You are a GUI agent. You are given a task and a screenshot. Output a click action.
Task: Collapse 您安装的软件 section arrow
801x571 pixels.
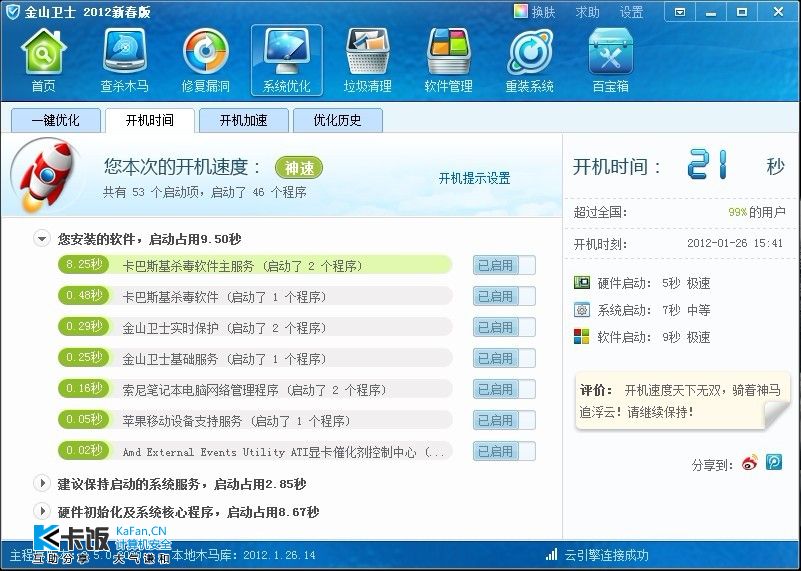click(42, 239)
